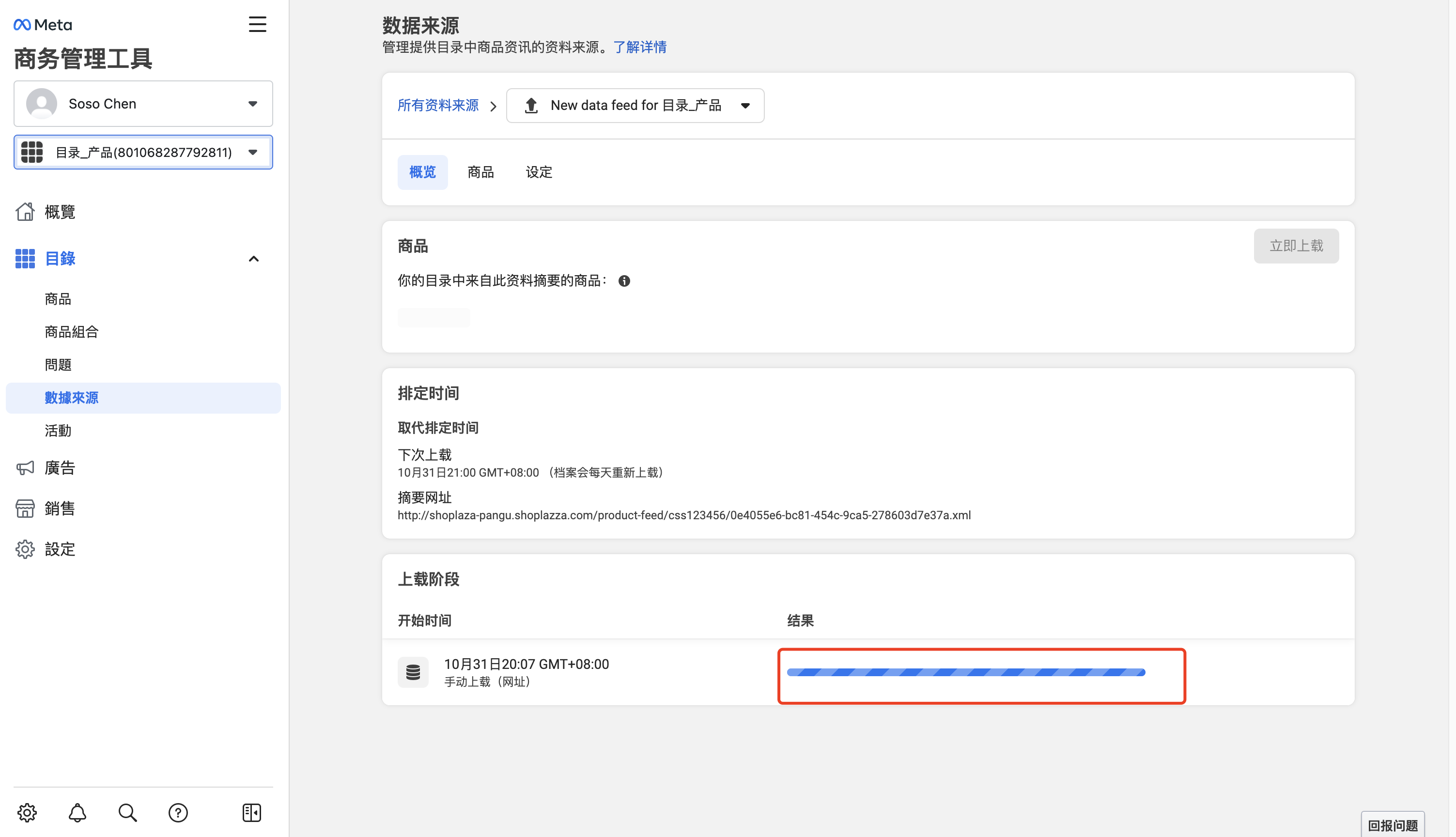Select 數據來源 in the sidebar
This screenshot has height=837, width=1456.
point(143,398)
